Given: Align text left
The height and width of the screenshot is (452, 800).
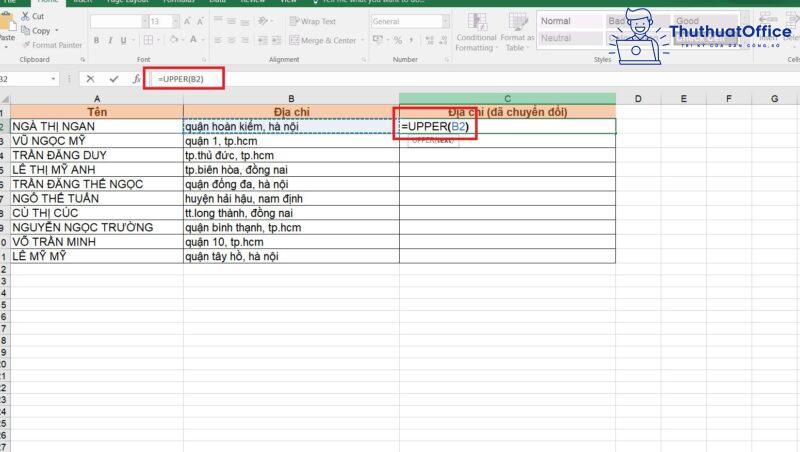Looking at the screenshot, I should pos(218,40).
